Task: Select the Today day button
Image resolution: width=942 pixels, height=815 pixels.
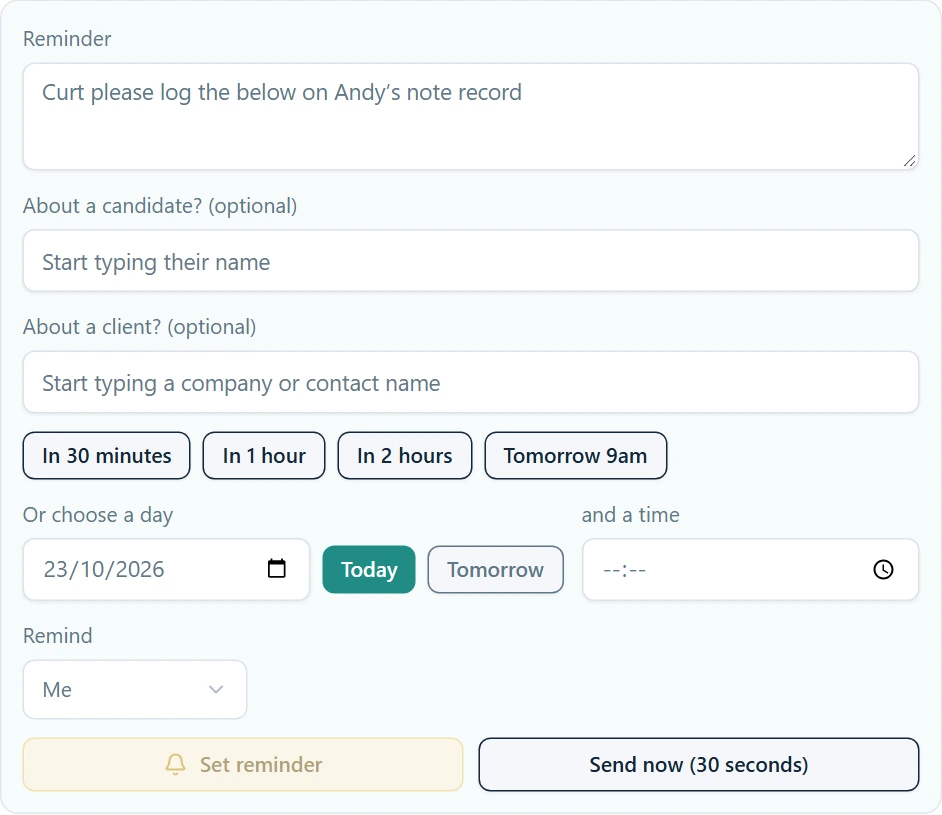Action: tap(369, 569)
